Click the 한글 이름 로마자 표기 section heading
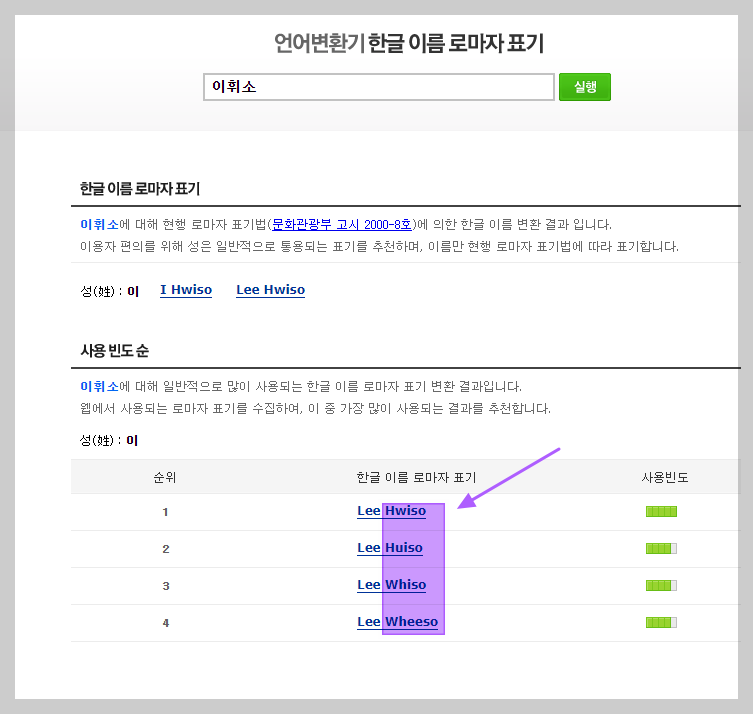 pyautogui.click(x=140, y=189)
